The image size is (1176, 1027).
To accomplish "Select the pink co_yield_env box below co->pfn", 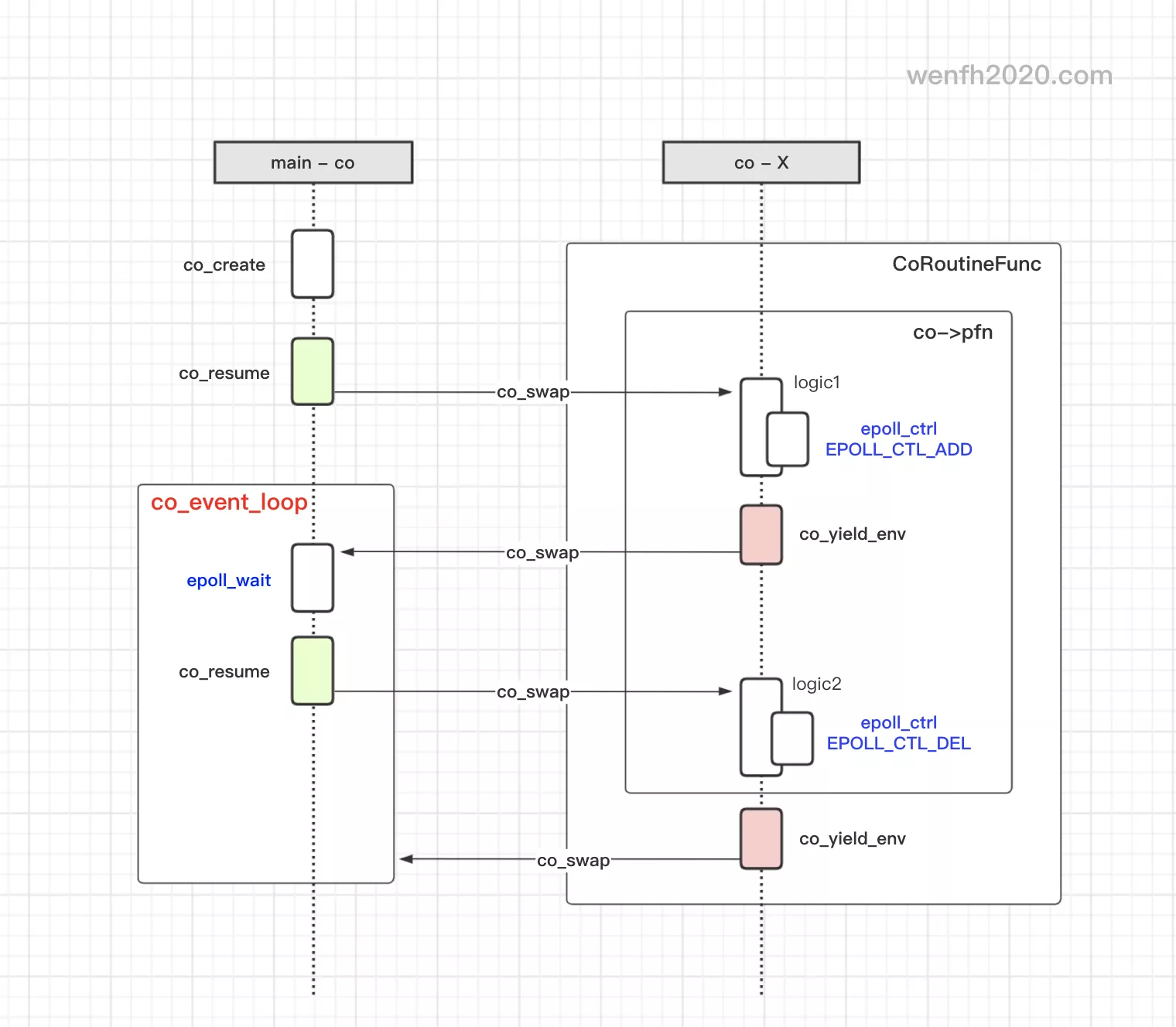I will [x=761, y=839].
